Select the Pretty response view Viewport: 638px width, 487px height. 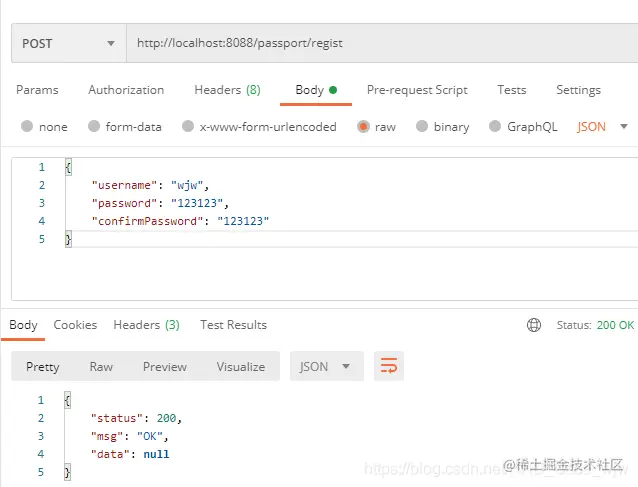pyautogui.click(x=43, y=367)
